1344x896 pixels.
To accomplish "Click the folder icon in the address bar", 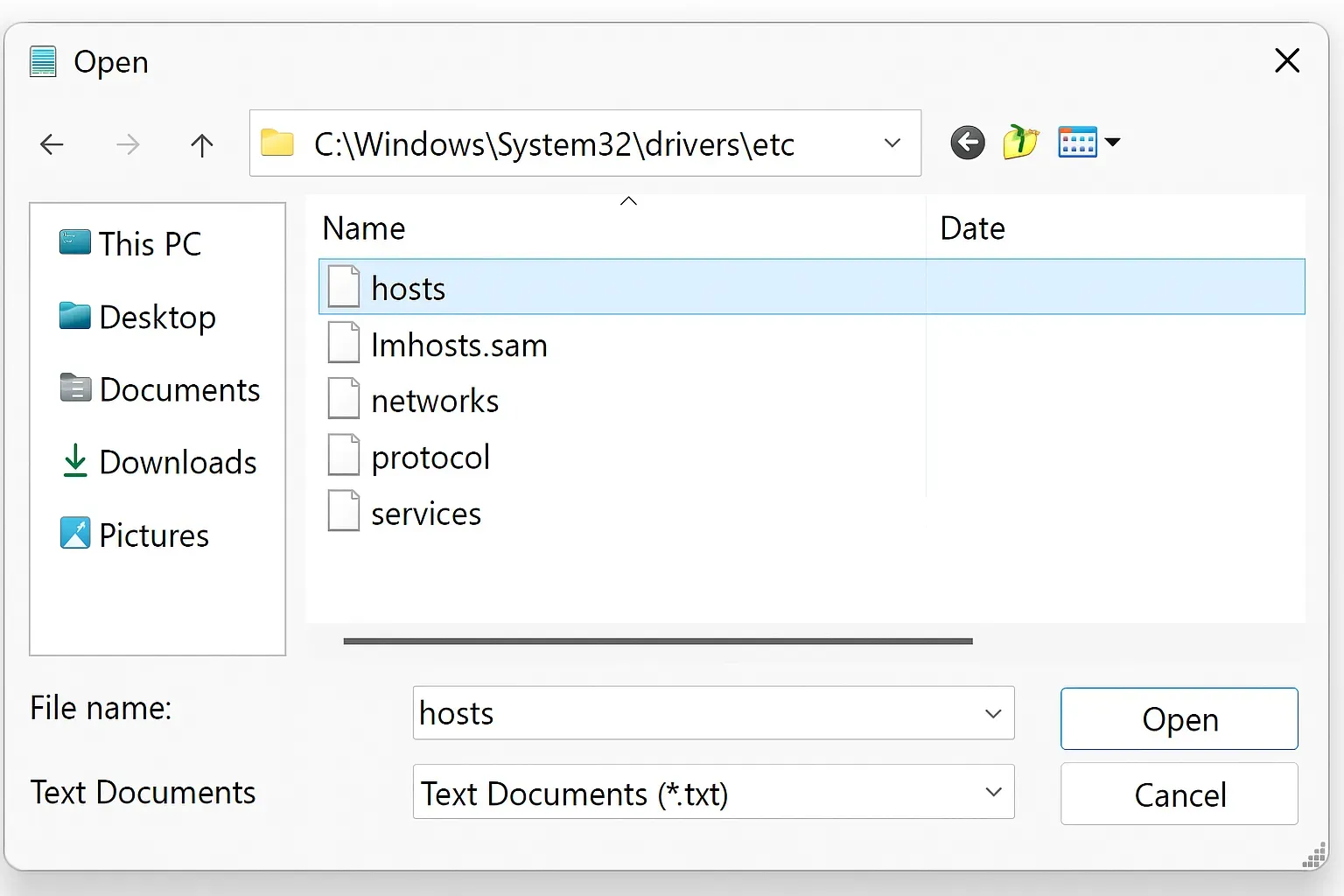I will pos(277,143).
